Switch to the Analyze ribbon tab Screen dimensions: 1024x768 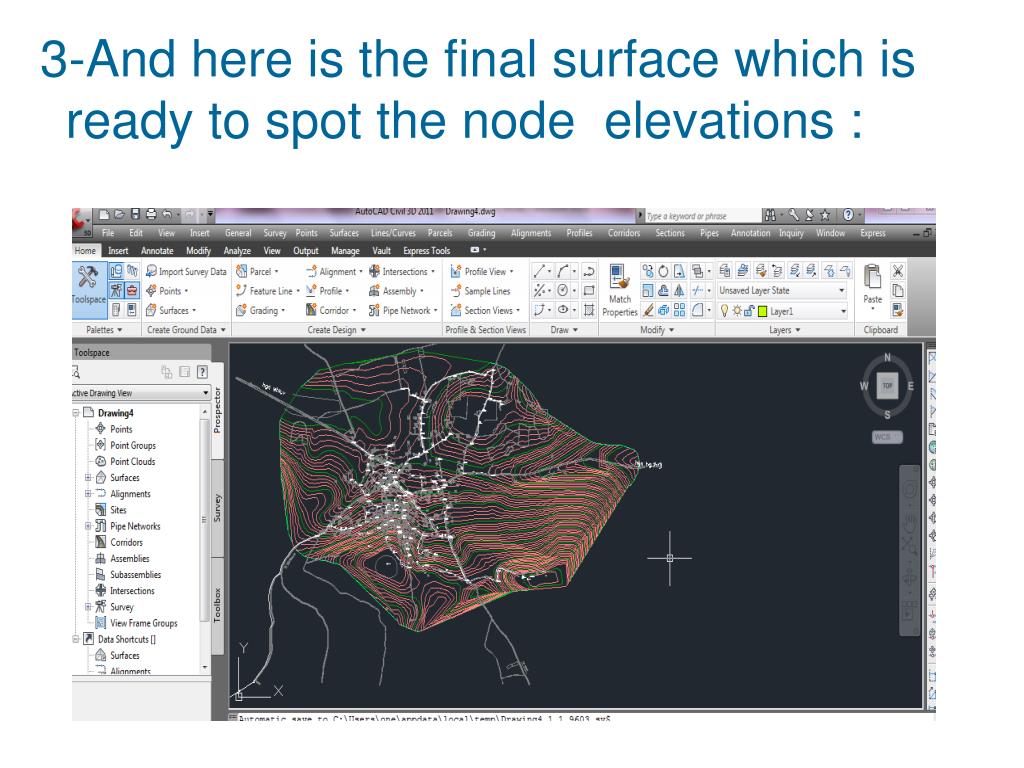coord(236,251)
